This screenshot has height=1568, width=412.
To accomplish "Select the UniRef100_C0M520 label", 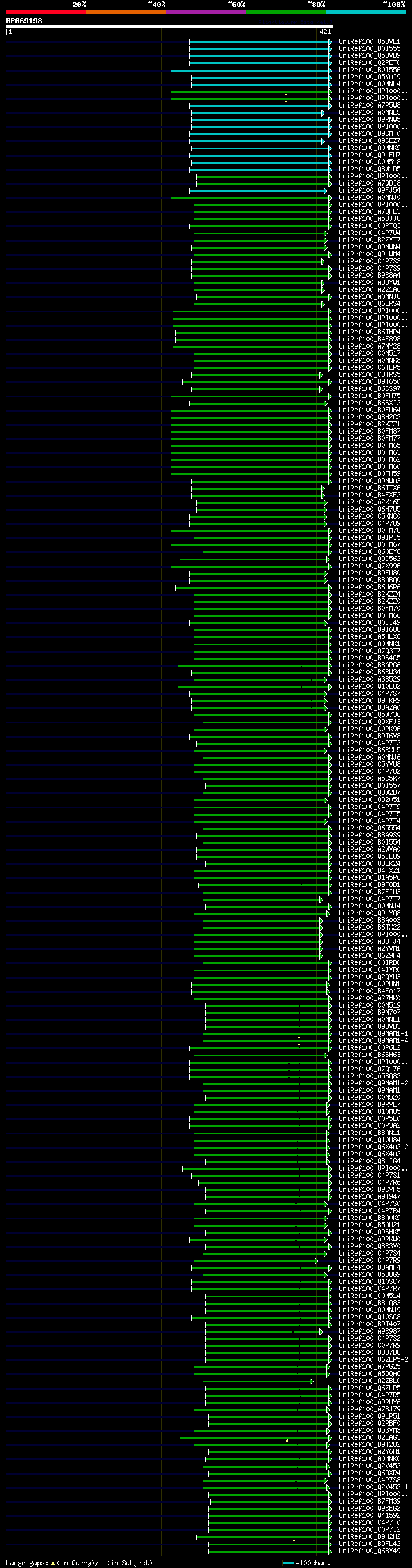I will 370,1098.
